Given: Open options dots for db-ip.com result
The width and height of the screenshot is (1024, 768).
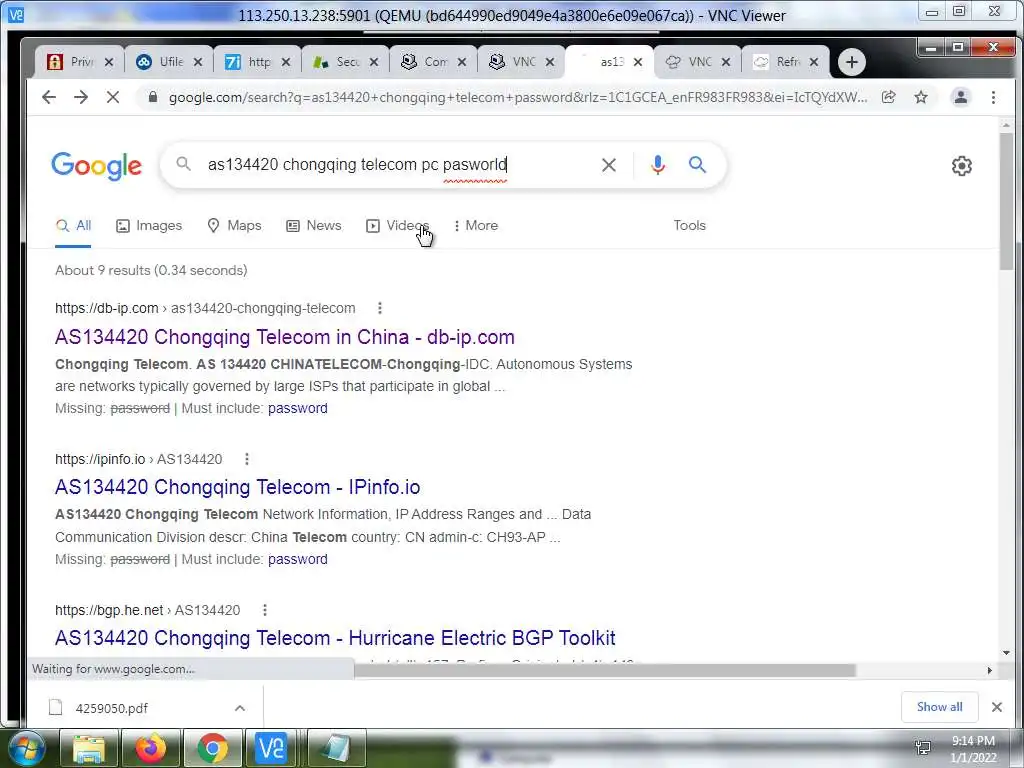Looking at the screenshot, I should click(x=379, y=308).
